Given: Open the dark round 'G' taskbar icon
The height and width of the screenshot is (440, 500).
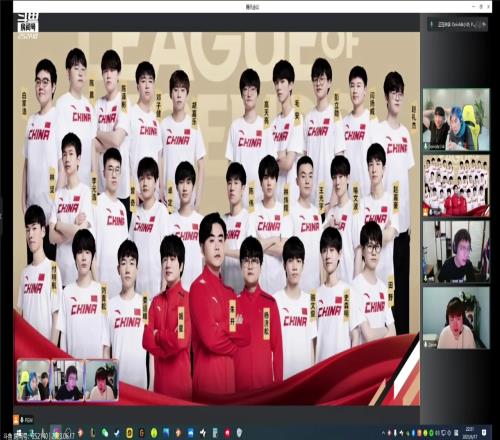Looking at the screenshot, I should 142,433.
